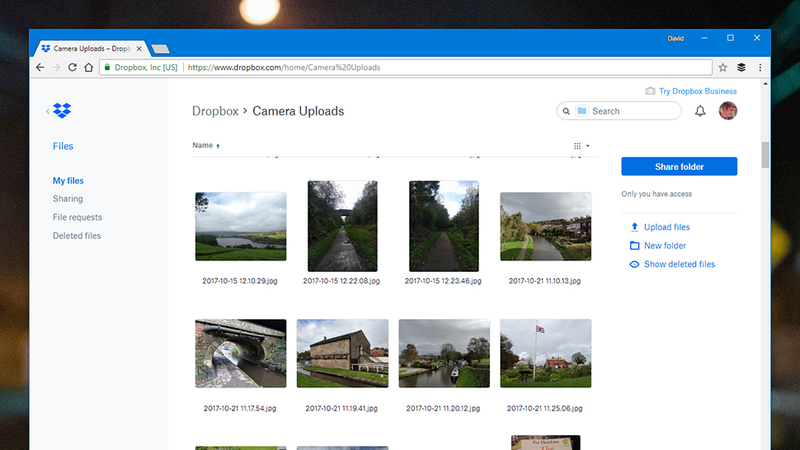Open thumbnail of 2017-10-15 12.10.29.jpg
This screenshot has height=450, width=800.
click(241, 226)
